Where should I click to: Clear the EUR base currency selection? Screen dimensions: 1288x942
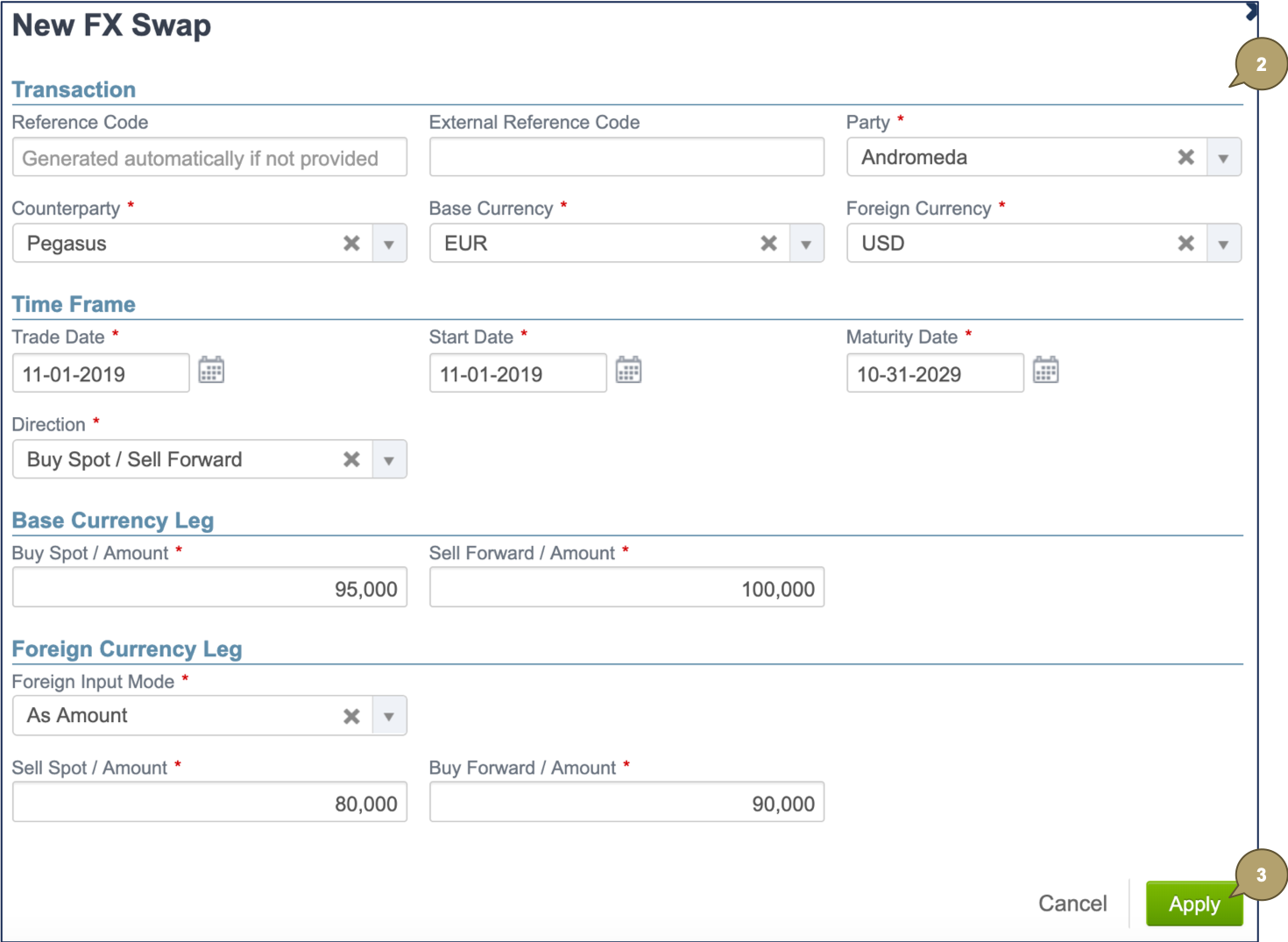point(768,244)
